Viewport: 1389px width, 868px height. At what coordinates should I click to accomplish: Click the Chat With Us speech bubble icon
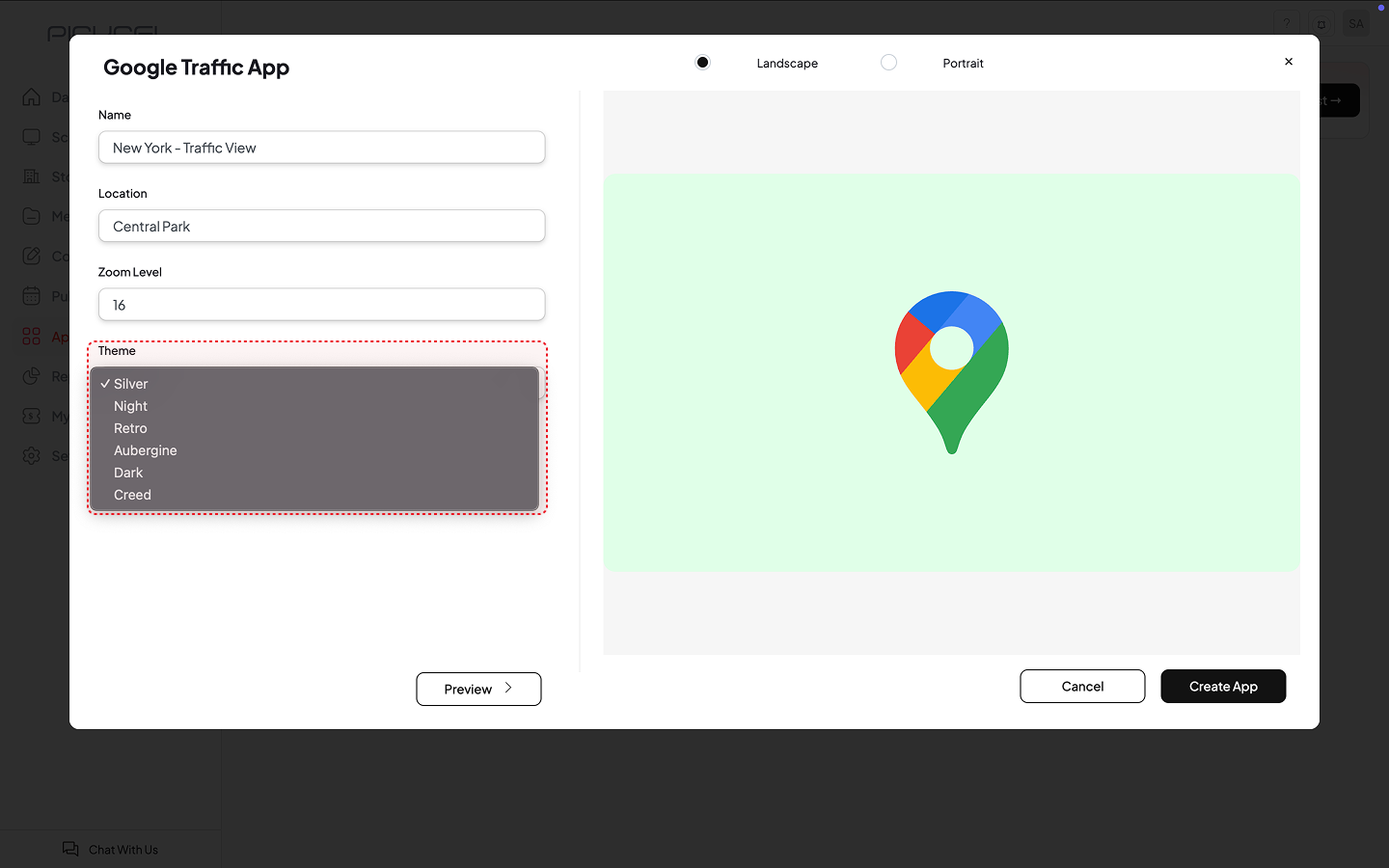70,849
